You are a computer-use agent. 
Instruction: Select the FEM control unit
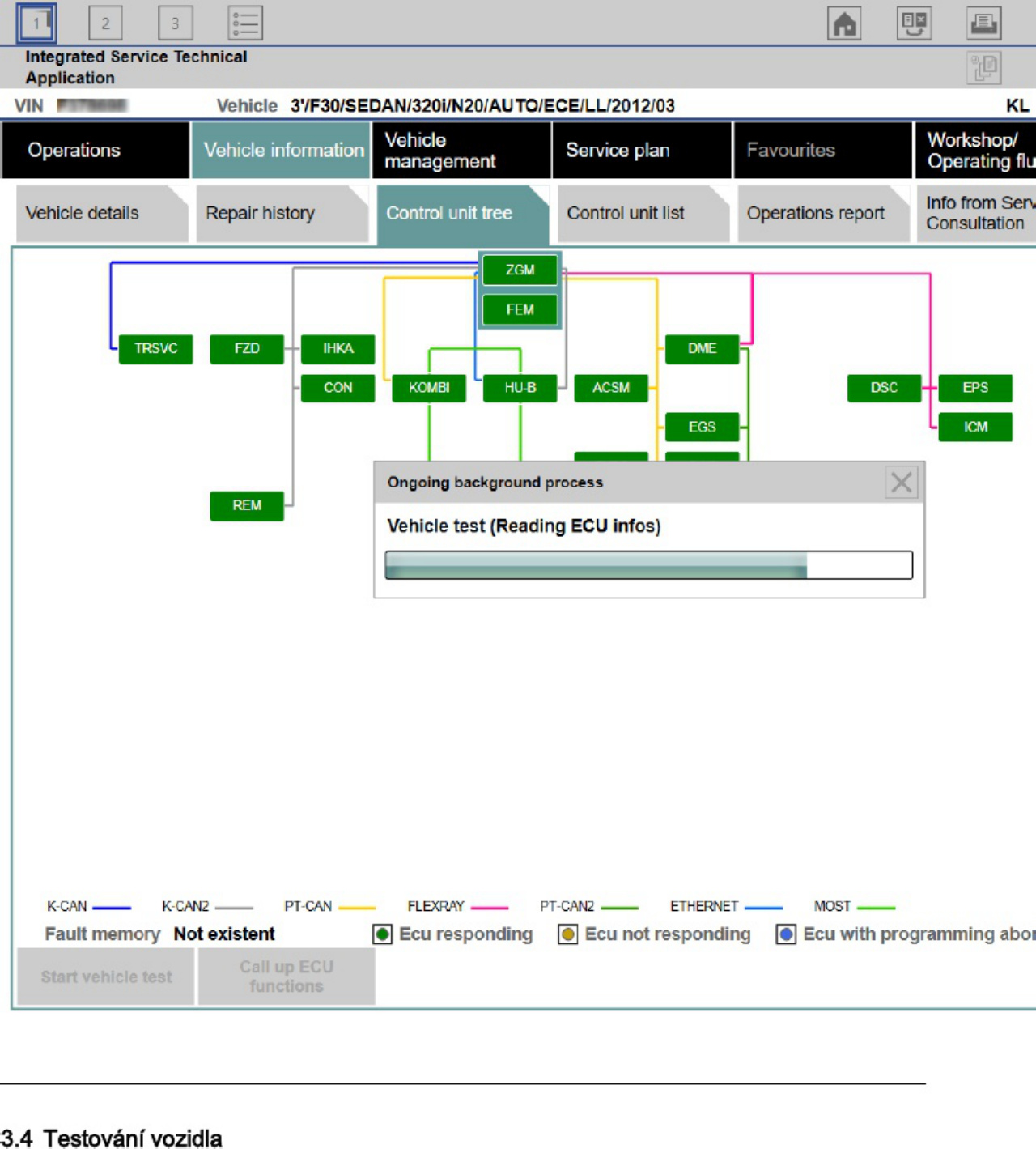coord(520,309)
